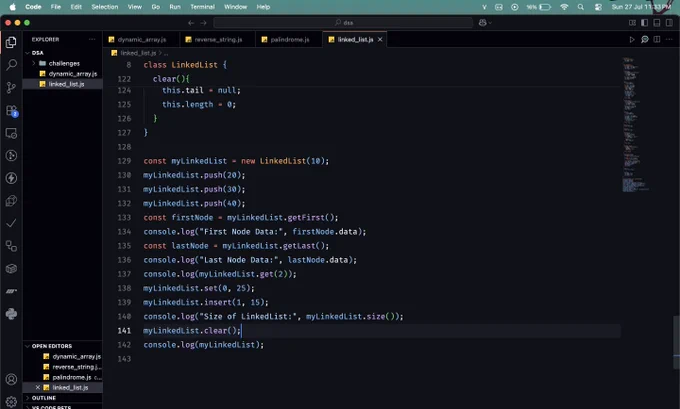This screenshot has height=409, width=680.
Task: Open the macOS Wi-Fi status icon
Action: tap(564, 7)
